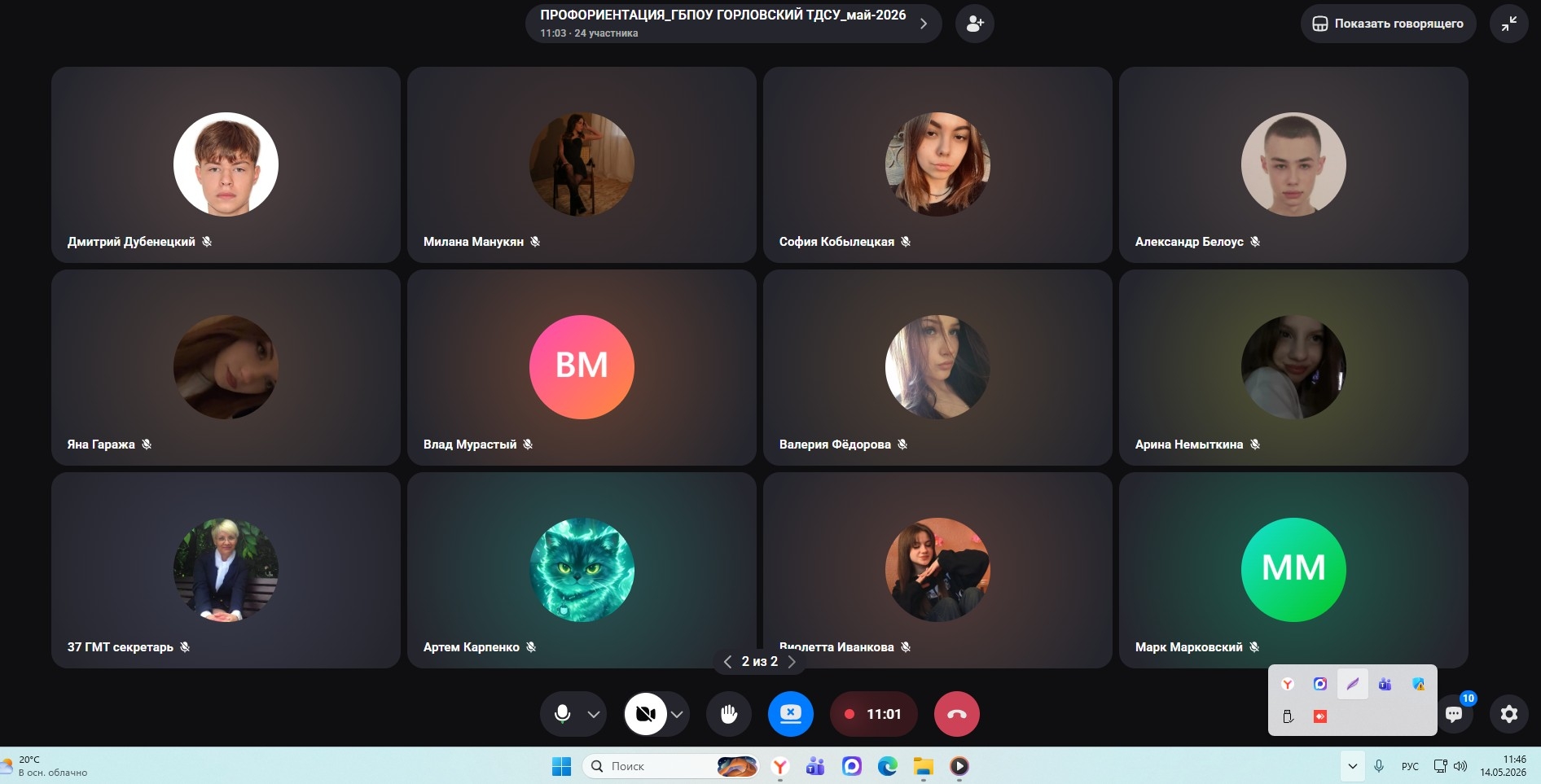1541x784 pixels.
Task: Add a participant to the call
Action: 975,24
